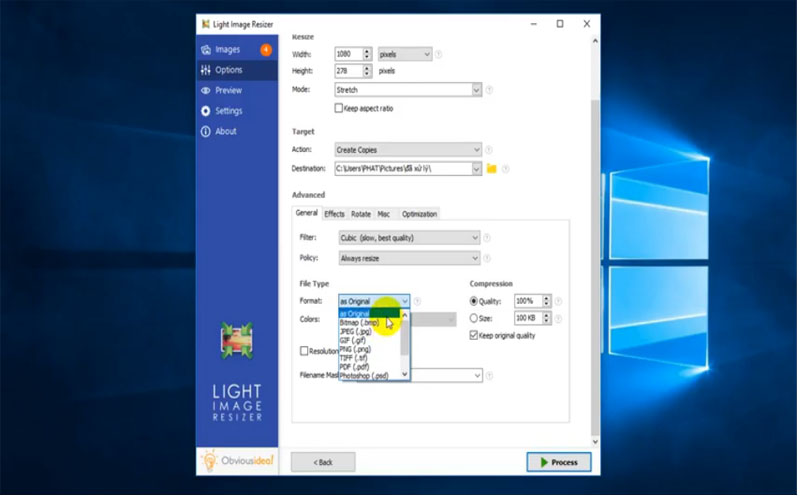Choose JPEG (.jpg) format

coord(370,332)
